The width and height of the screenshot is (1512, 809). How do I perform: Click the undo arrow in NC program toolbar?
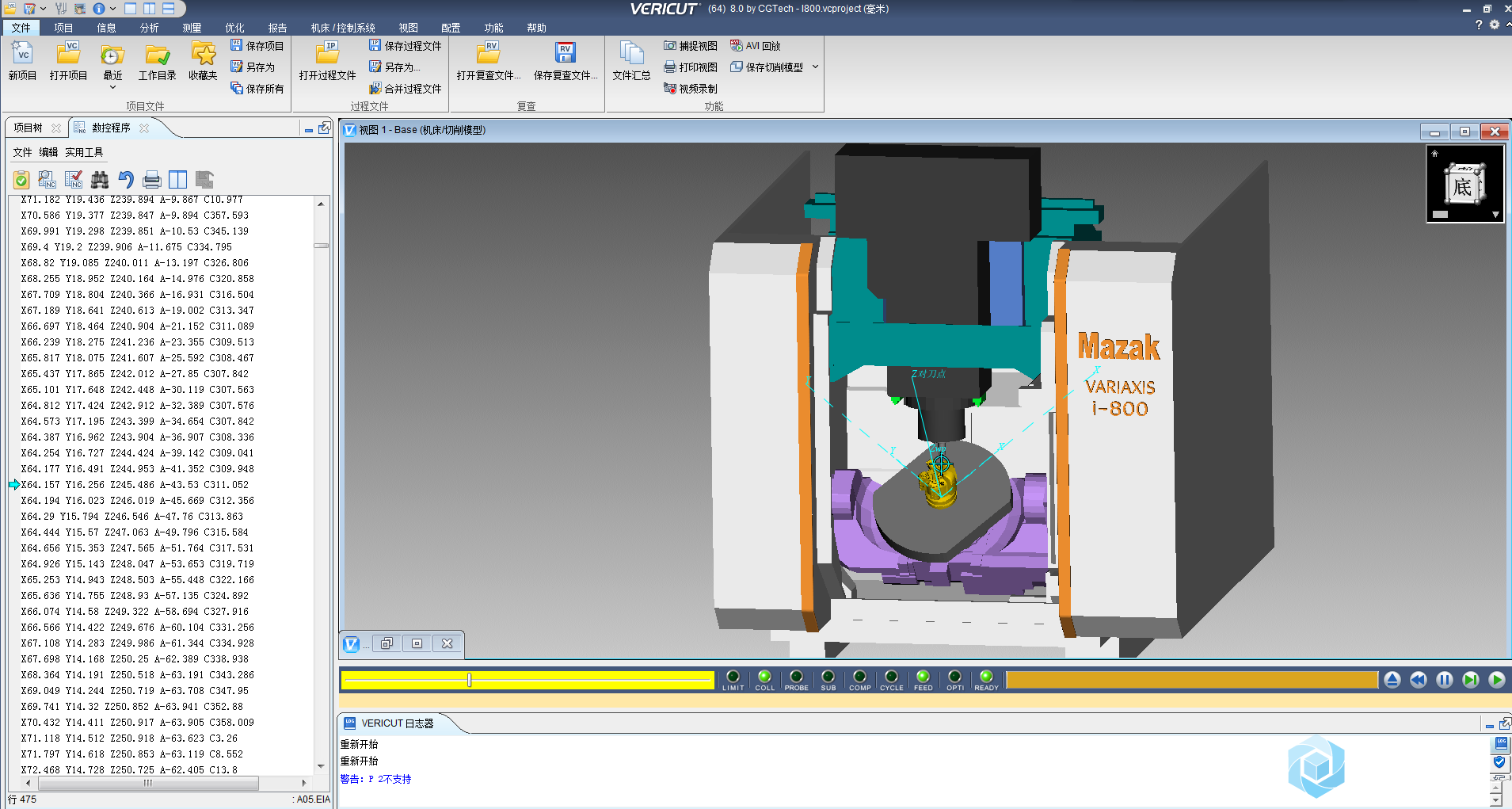(126, 180)
